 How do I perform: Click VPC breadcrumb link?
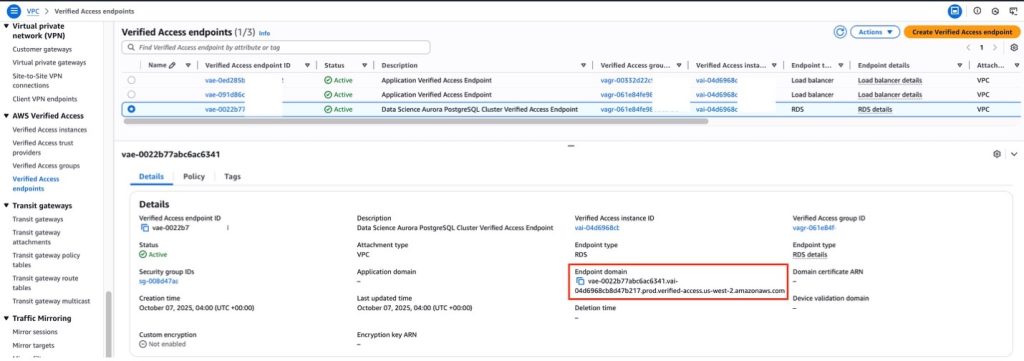[x=33, y=11]
